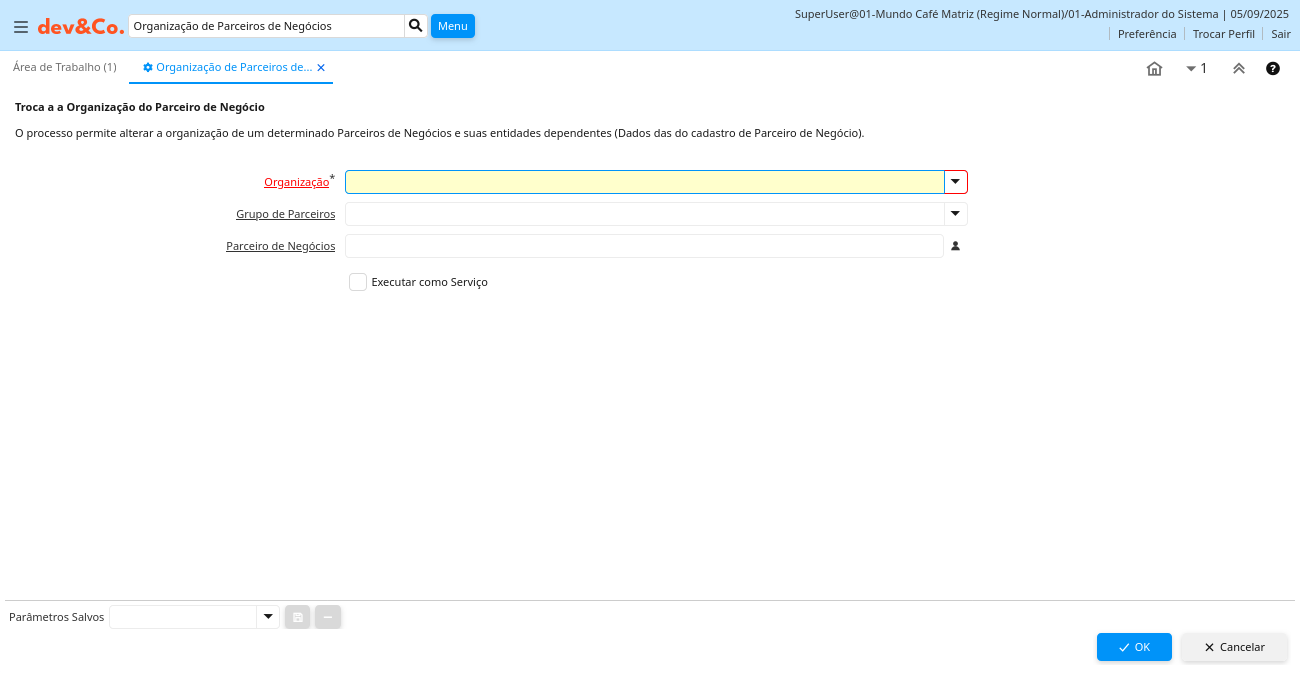Collapse header with double chevron icon
1300x674 pixels.
pyautogui.click(x=1239, y=69)
